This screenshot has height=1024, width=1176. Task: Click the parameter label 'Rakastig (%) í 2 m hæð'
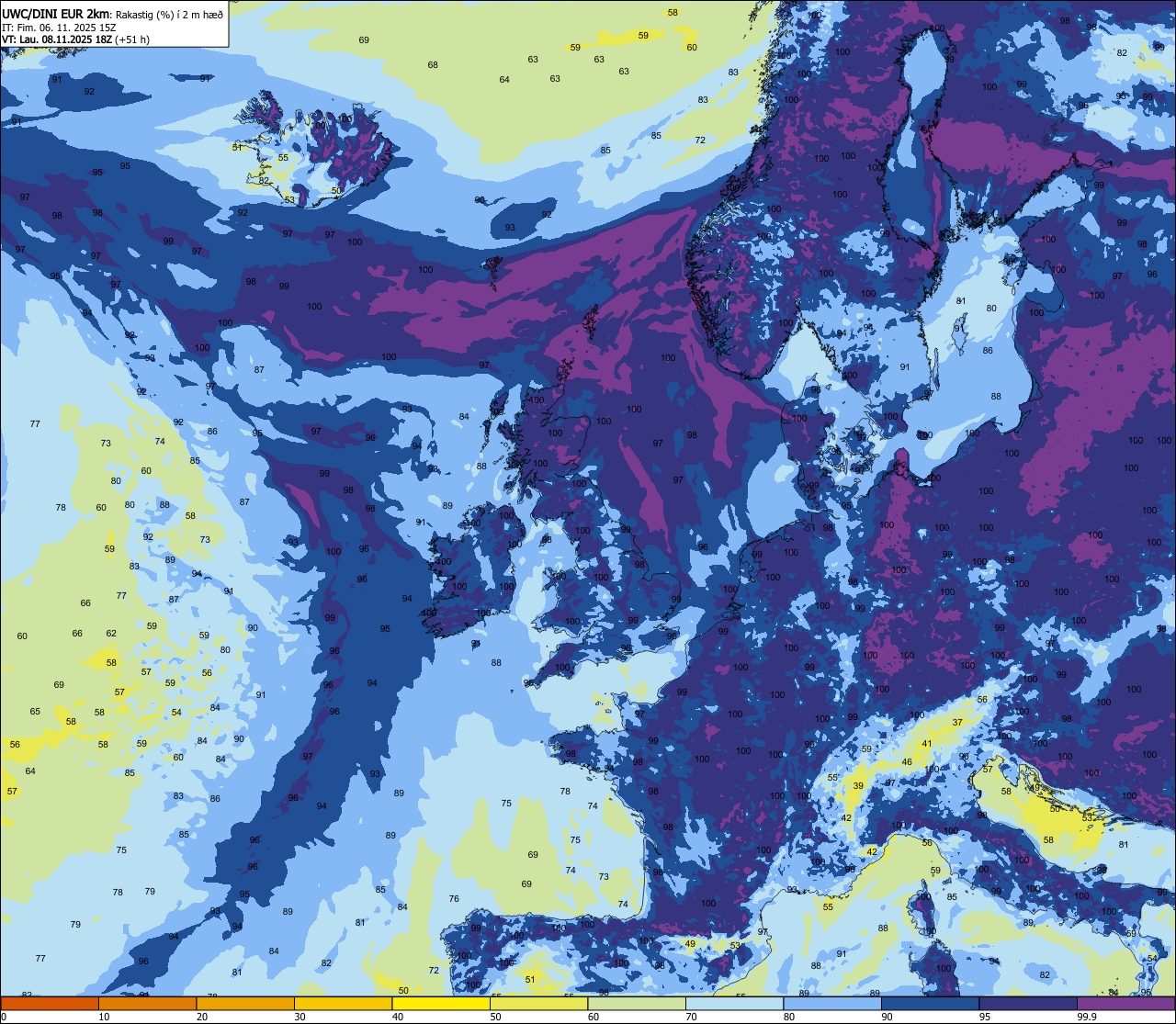[x=168, y=14]
